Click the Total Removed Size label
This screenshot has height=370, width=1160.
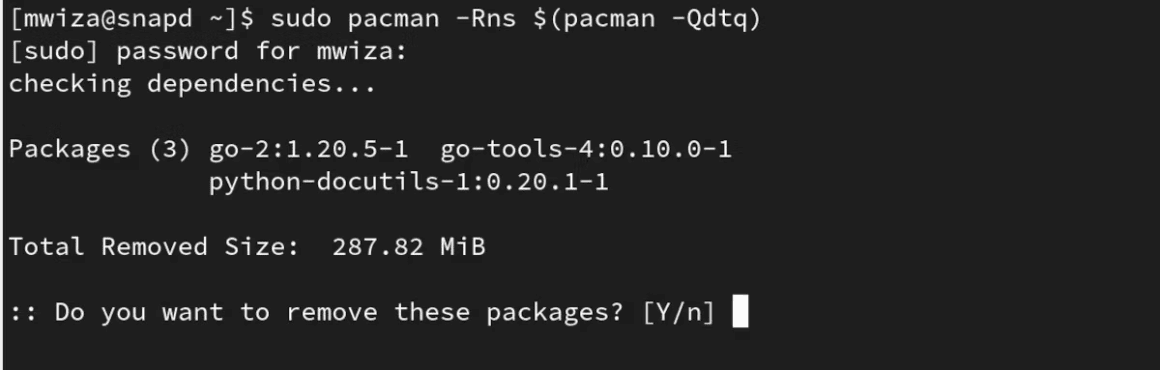154,246
